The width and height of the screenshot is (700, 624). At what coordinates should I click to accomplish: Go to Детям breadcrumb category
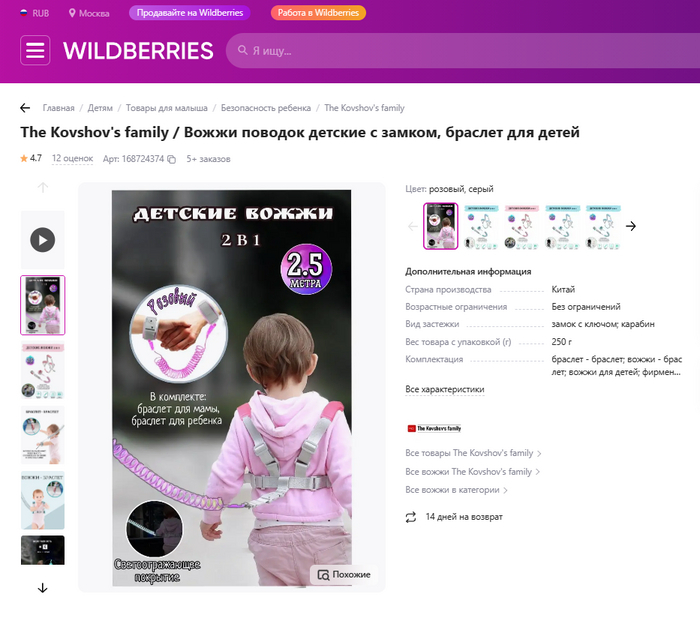(x=100, y=108)
